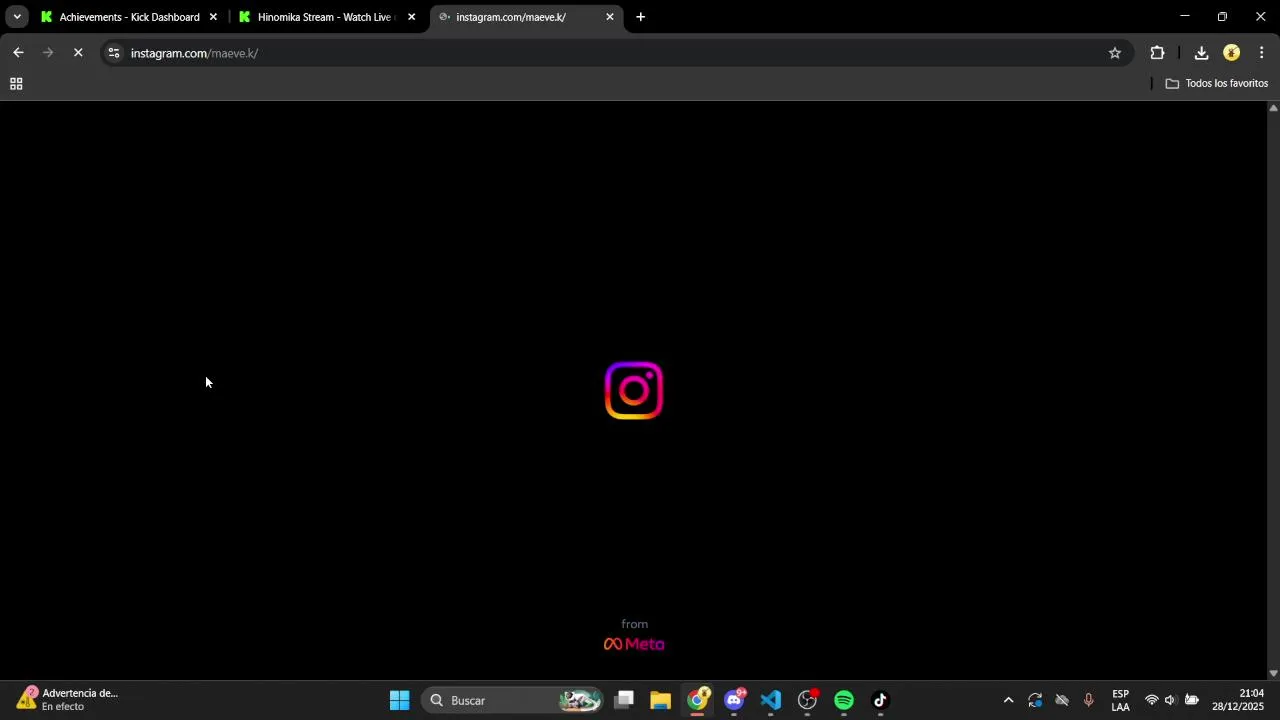Open the apps grid in bookmarks bar
1280x720 pixels.
16,84
